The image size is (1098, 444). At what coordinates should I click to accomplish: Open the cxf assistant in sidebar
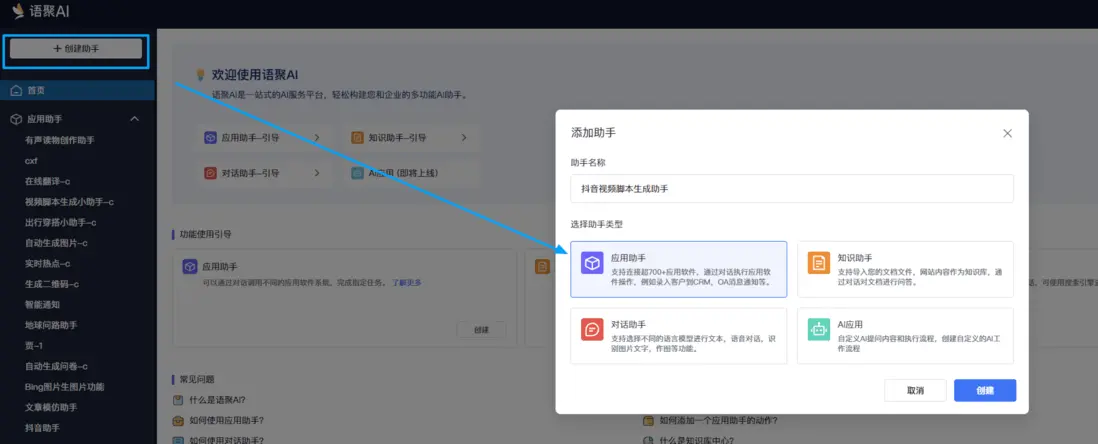tap(32, 160)
